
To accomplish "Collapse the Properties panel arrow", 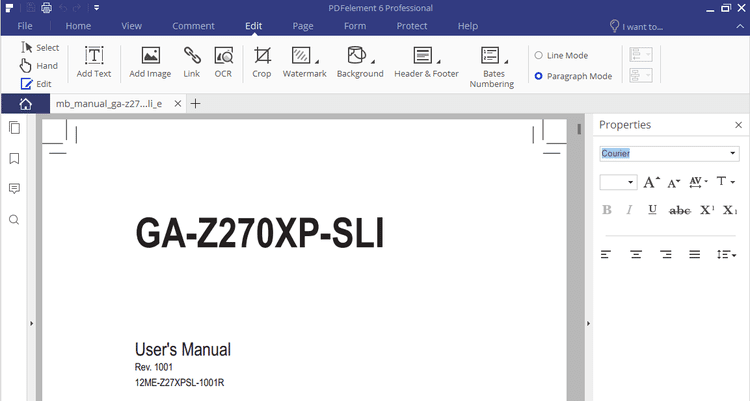I will 588,323.
